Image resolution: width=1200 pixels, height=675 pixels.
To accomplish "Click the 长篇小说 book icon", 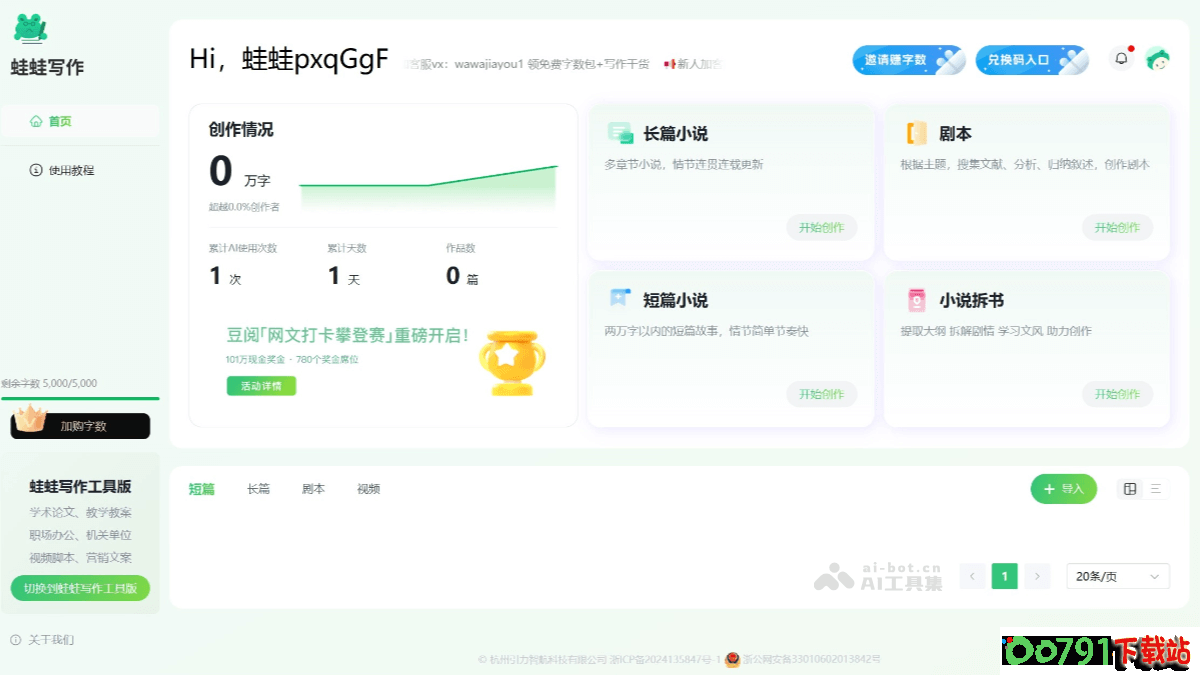I will (620, 133).
